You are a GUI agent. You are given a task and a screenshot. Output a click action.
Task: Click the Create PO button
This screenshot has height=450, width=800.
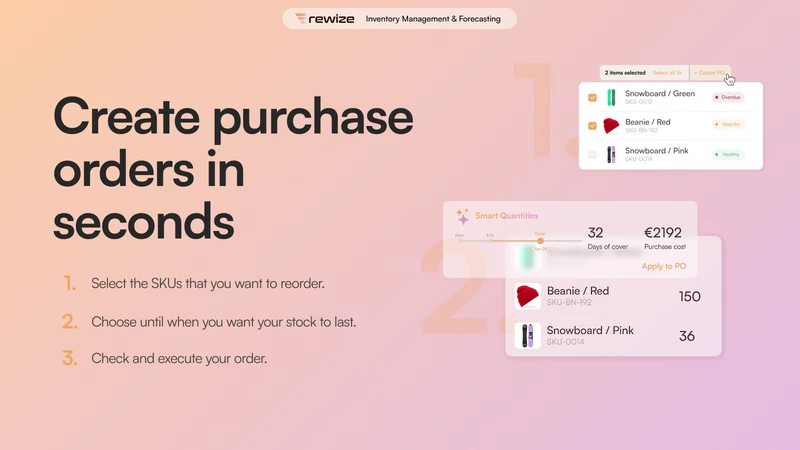pyautogui.click(x=710, y=72)
